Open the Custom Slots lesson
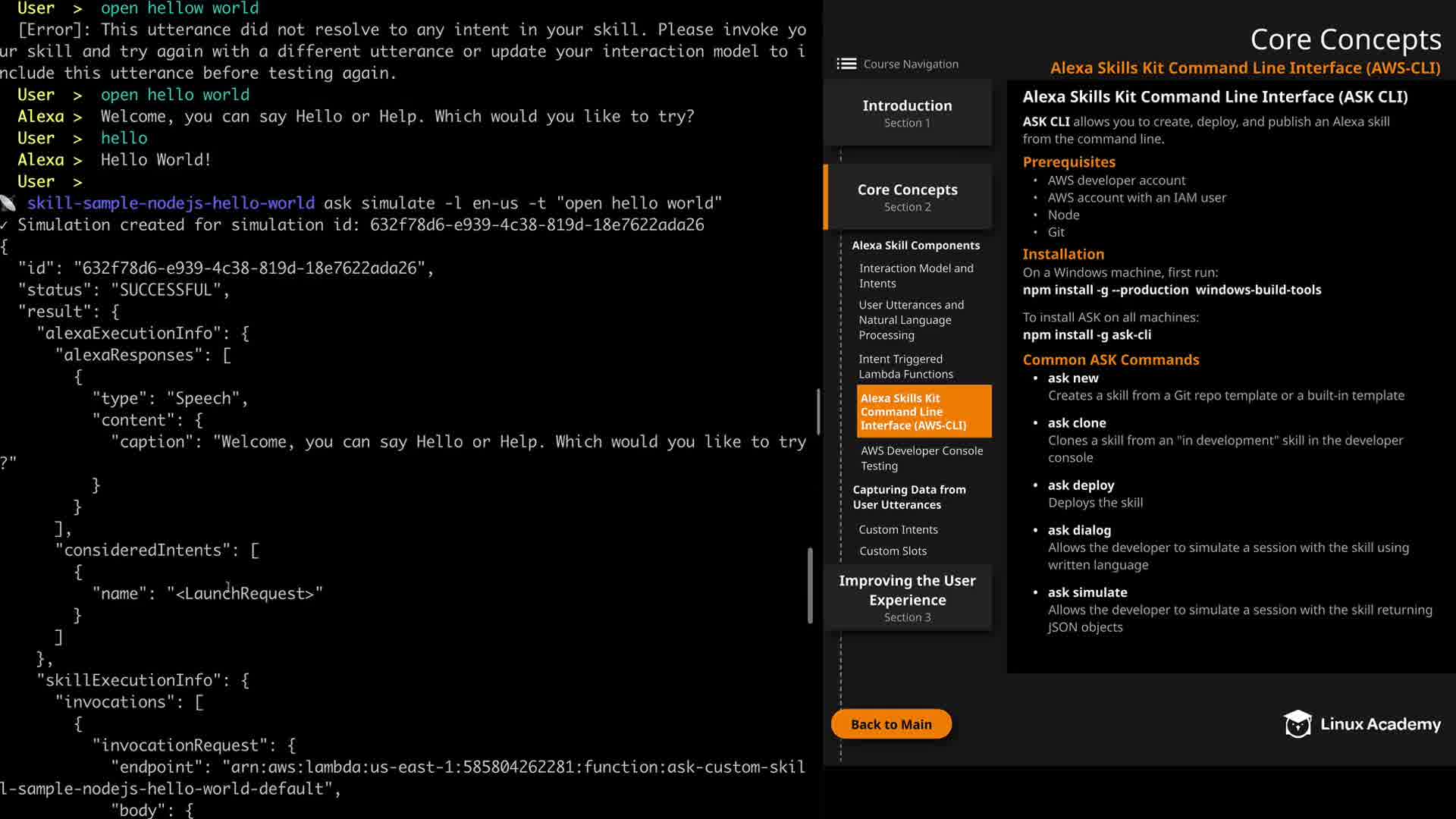 pos(893,551)
